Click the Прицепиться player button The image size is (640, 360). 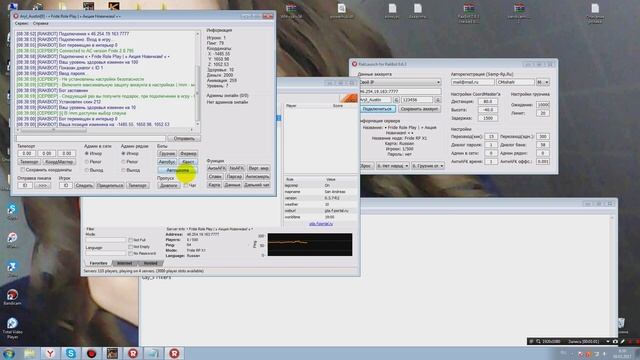[x=110, y=185]
